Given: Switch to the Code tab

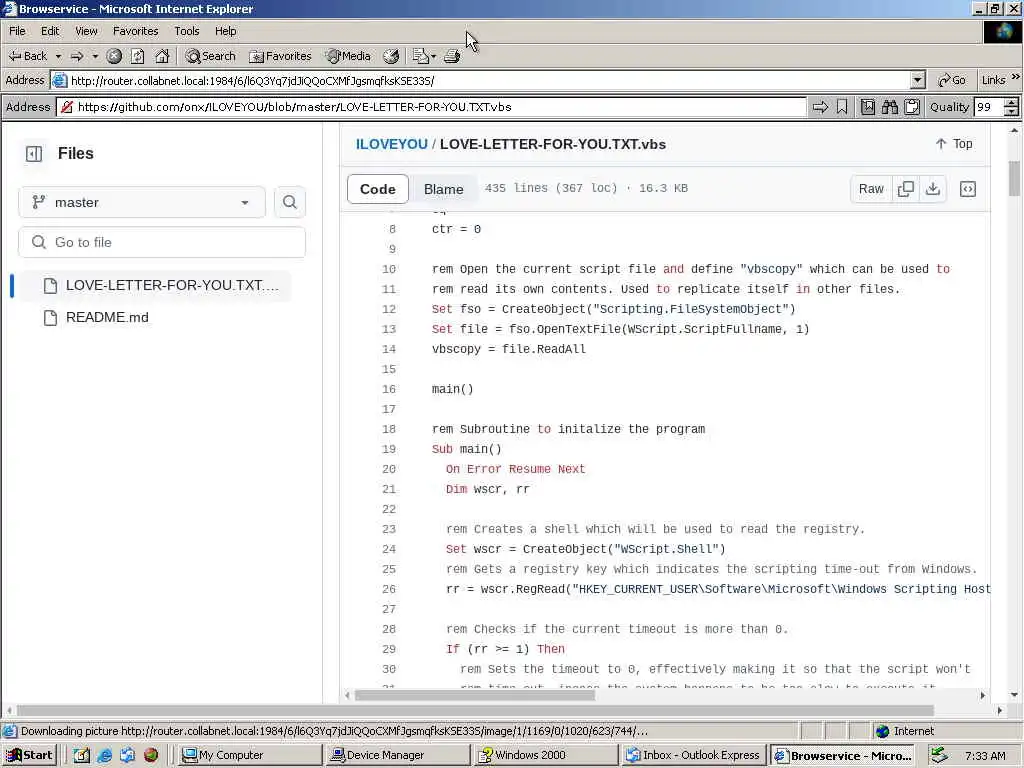Looking at the screenshot, I should point(377,189).
